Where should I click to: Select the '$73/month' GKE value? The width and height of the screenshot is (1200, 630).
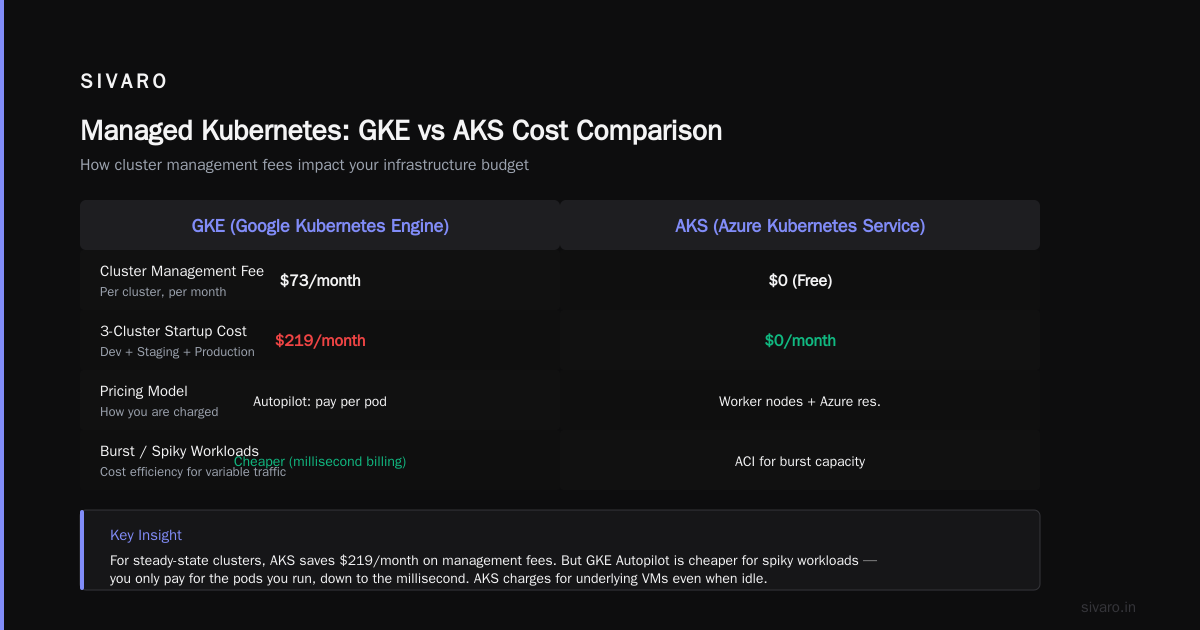(320, 281)
